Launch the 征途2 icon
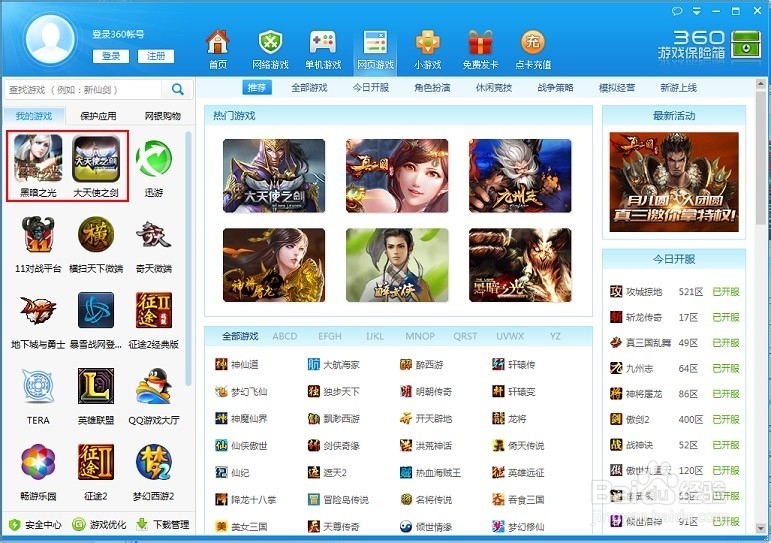This screenshot has height=543, width=771. [x=96, y=462]
